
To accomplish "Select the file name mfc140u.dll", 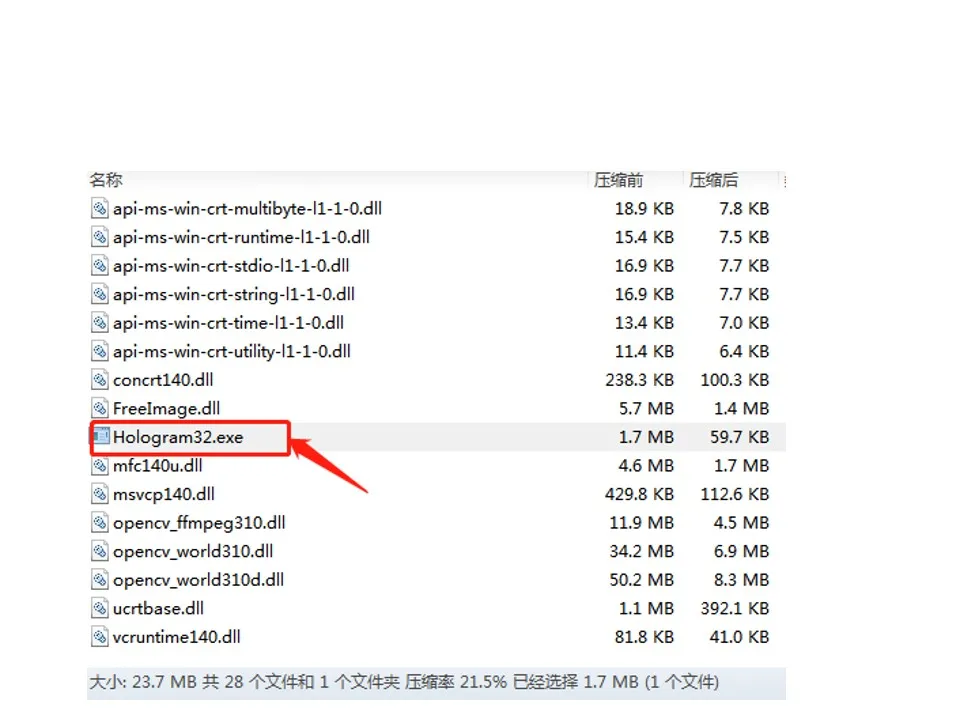I will (x=158, y=465).
